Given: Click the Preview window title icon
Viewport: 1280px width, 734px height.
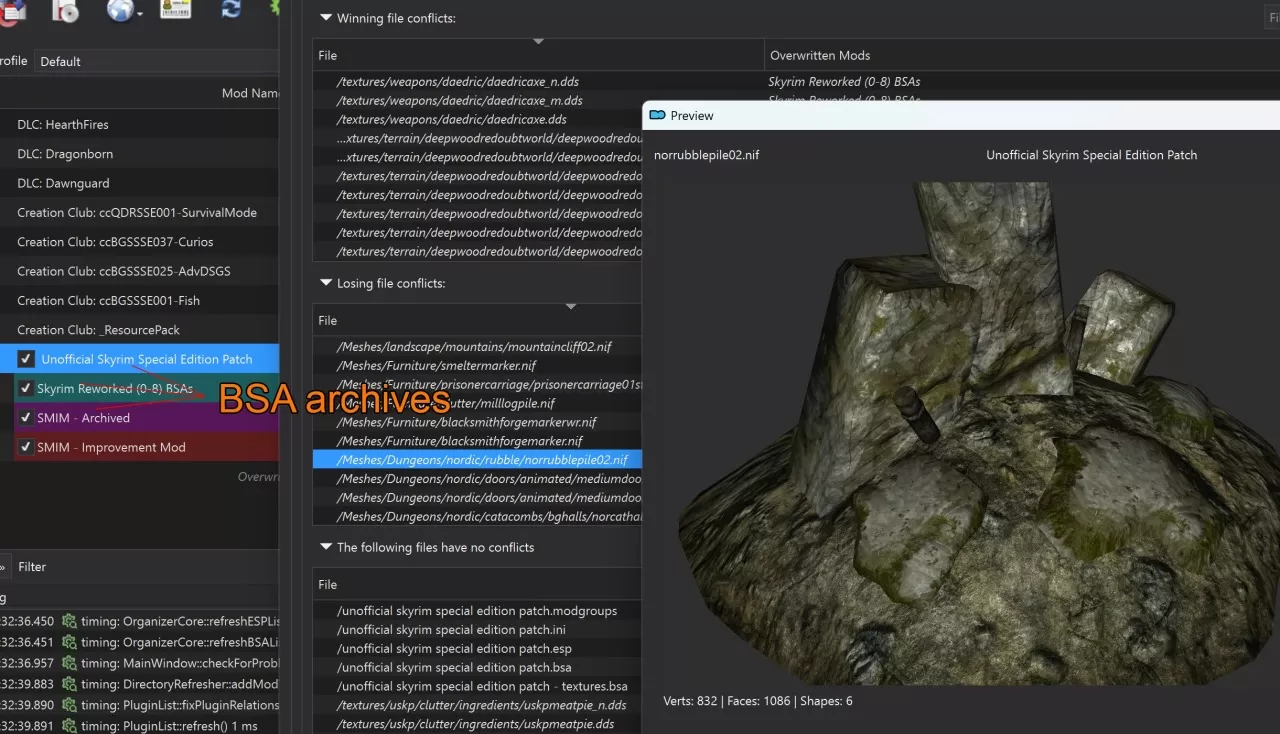Looking at the screenshot, I should (x=657, y=115).
